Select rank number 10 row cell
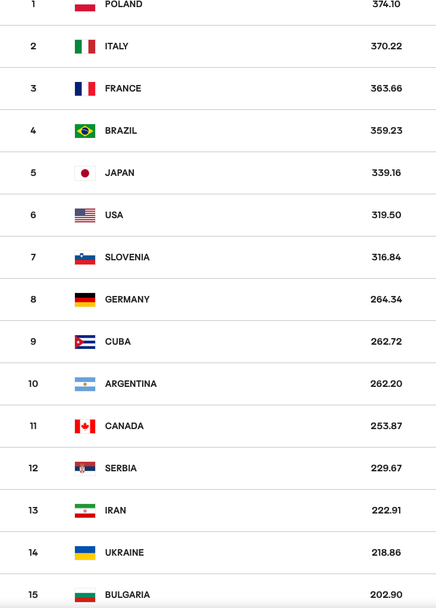This screenshot has width=436, height=608. [x=33, y=384]
